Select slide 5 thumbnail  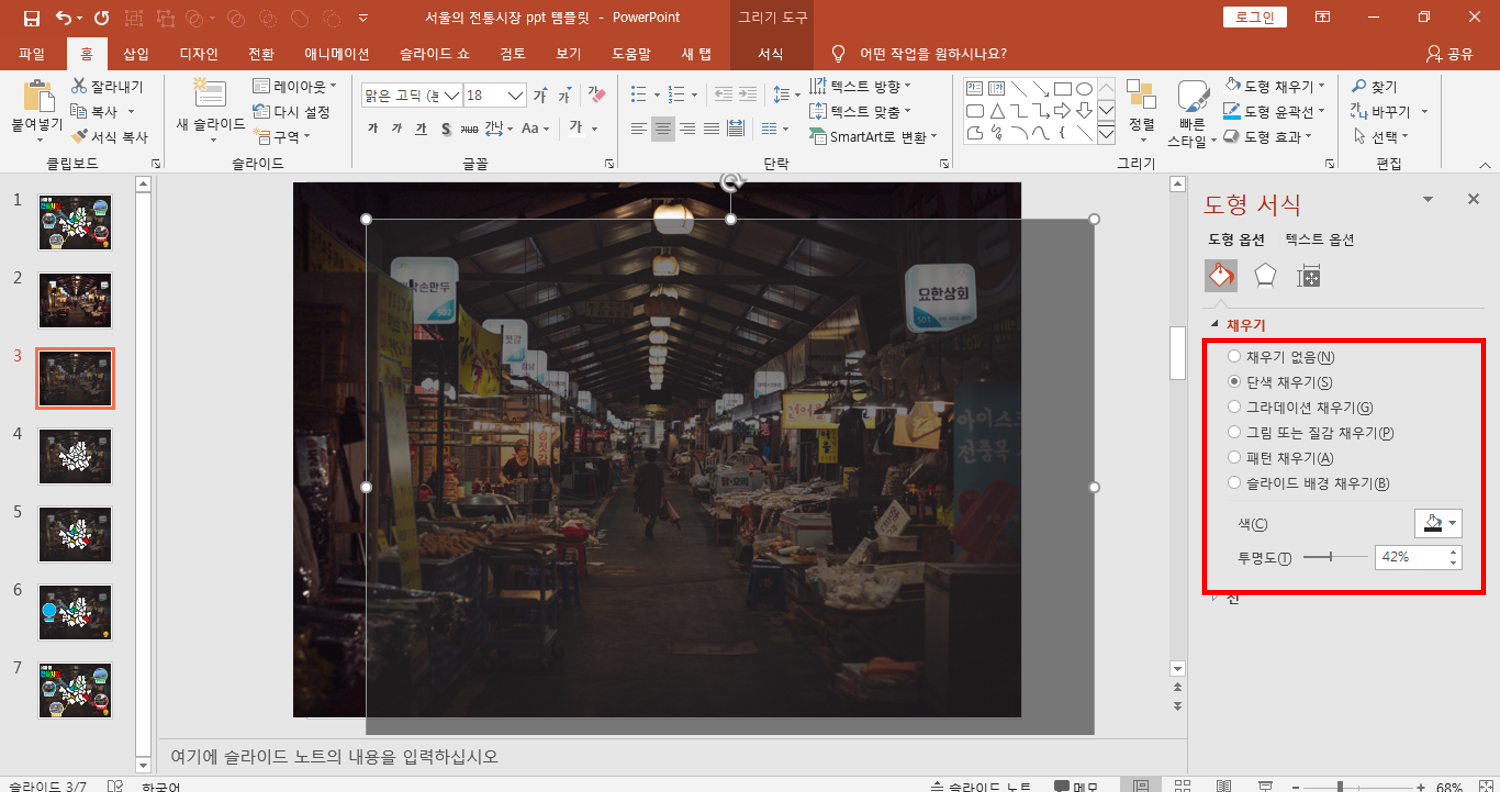pyautogui.click(x=76, y=534)
